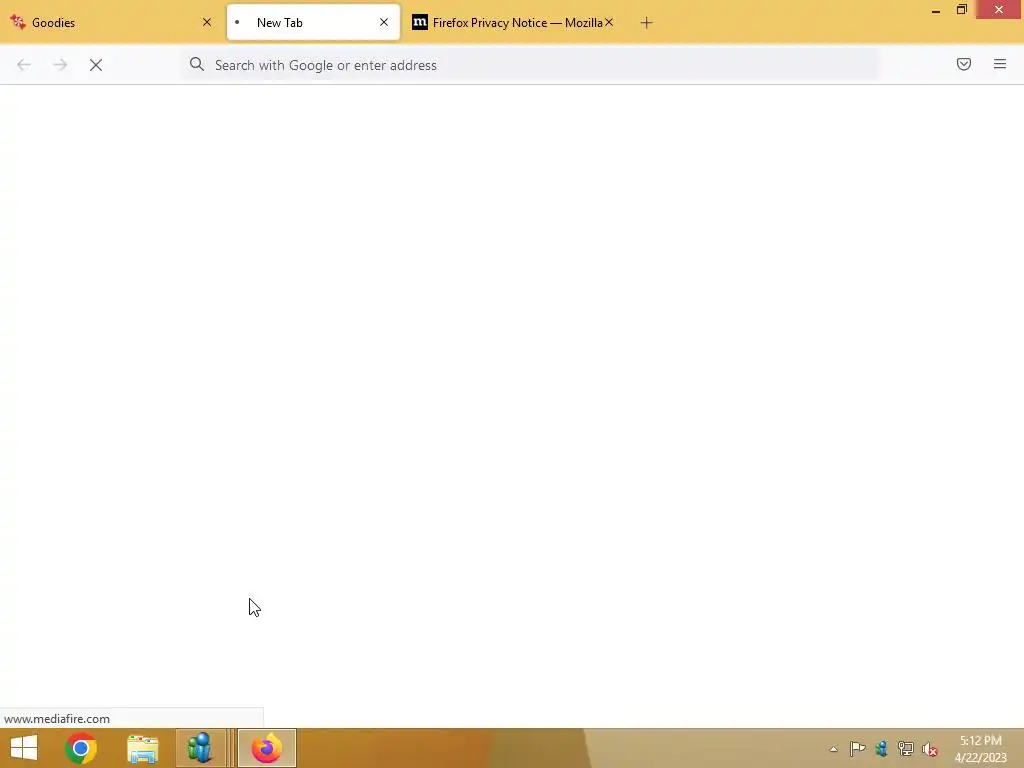Close the Firefox window
Screen dimensions: 1024x768
click(x=999, y=9)
